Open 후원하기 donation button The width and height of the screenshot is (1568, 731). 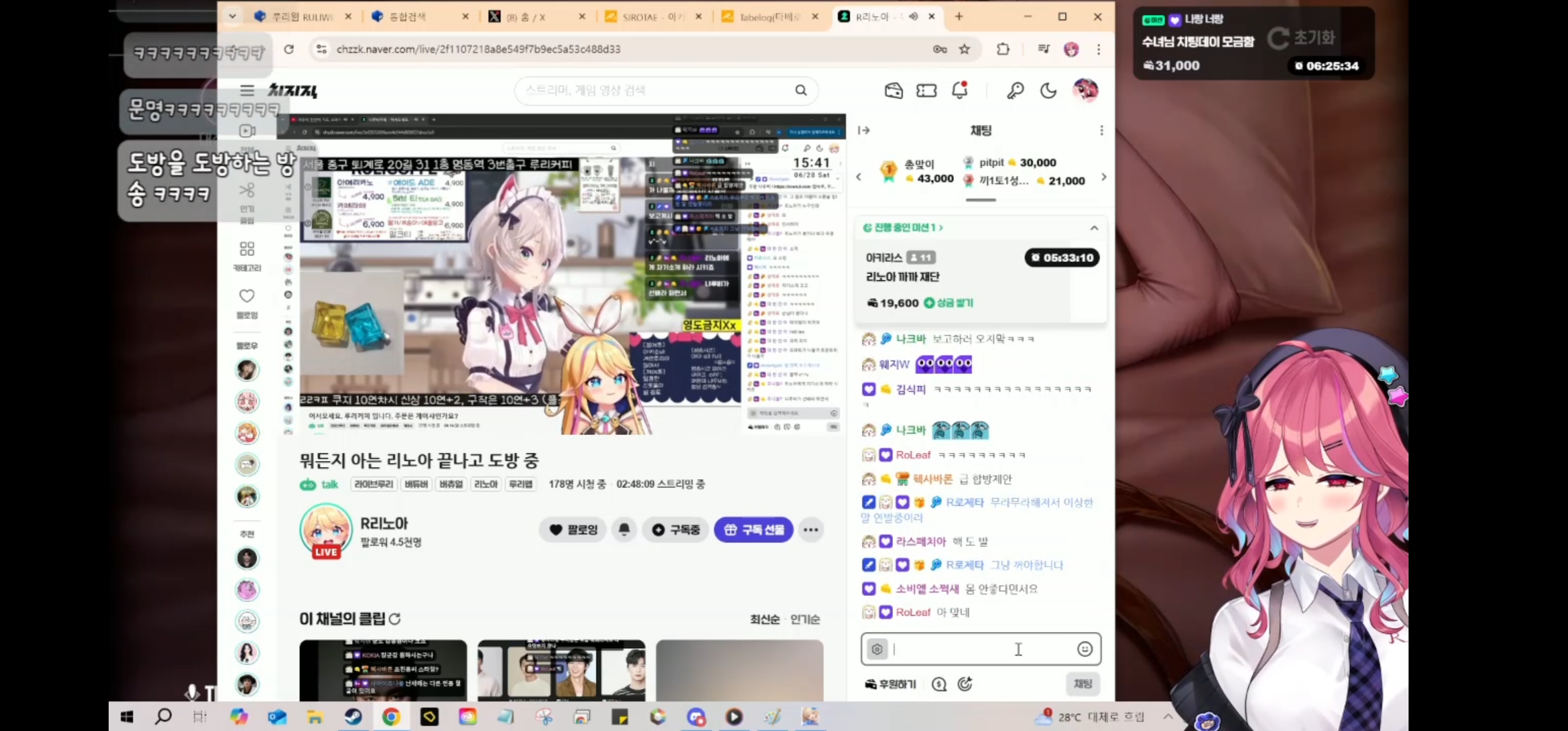[x=891, y=684]
